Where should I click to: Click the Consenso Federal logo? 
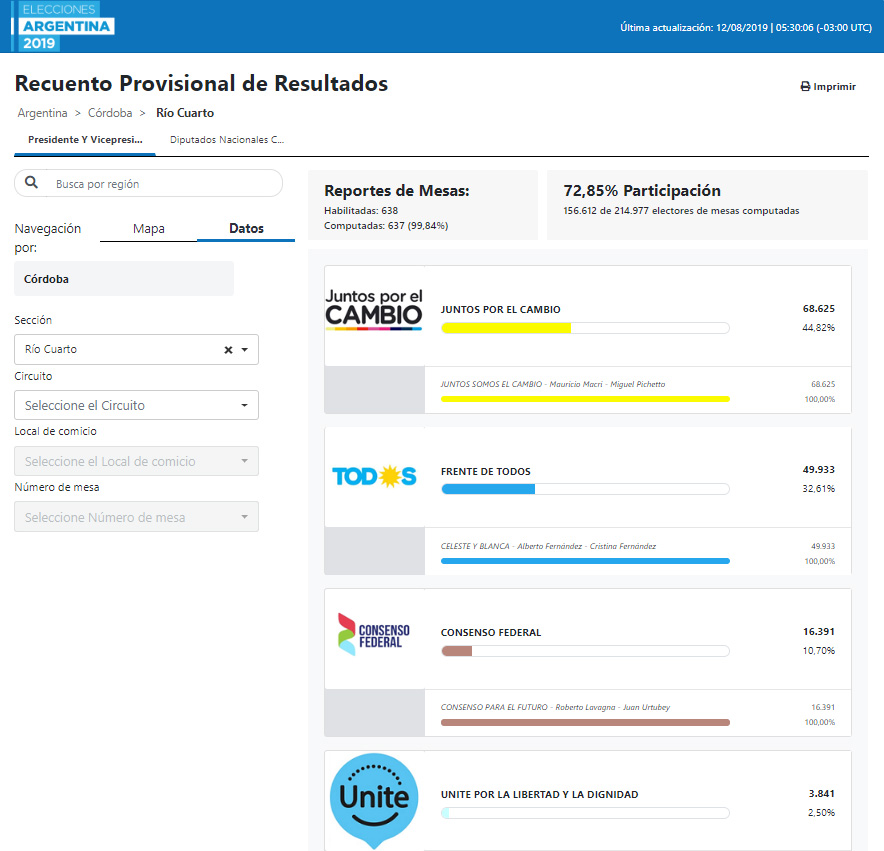374,634
